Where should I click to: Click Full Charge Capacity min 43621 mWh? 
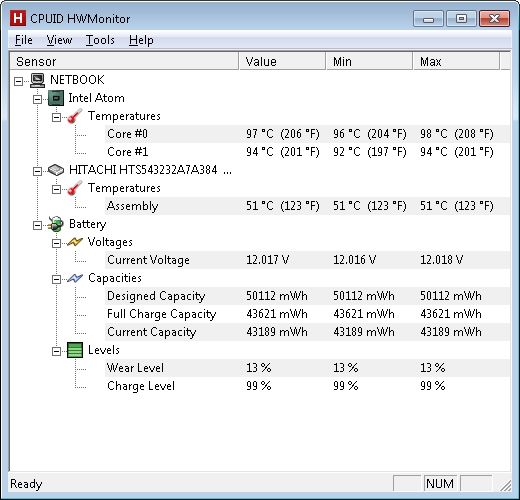coord(364,314)
